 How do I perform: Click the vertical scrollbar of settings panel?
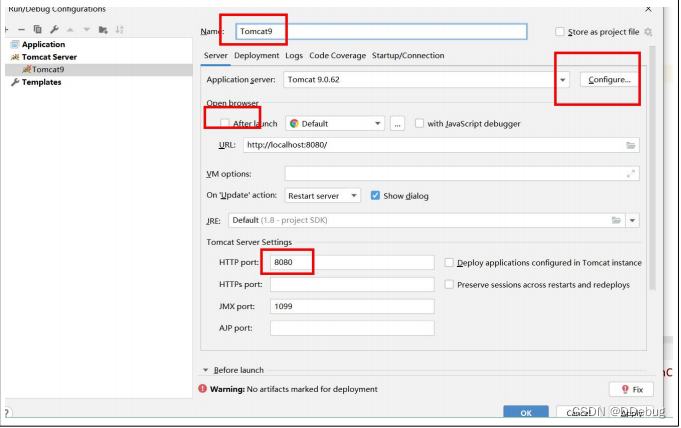652,167
